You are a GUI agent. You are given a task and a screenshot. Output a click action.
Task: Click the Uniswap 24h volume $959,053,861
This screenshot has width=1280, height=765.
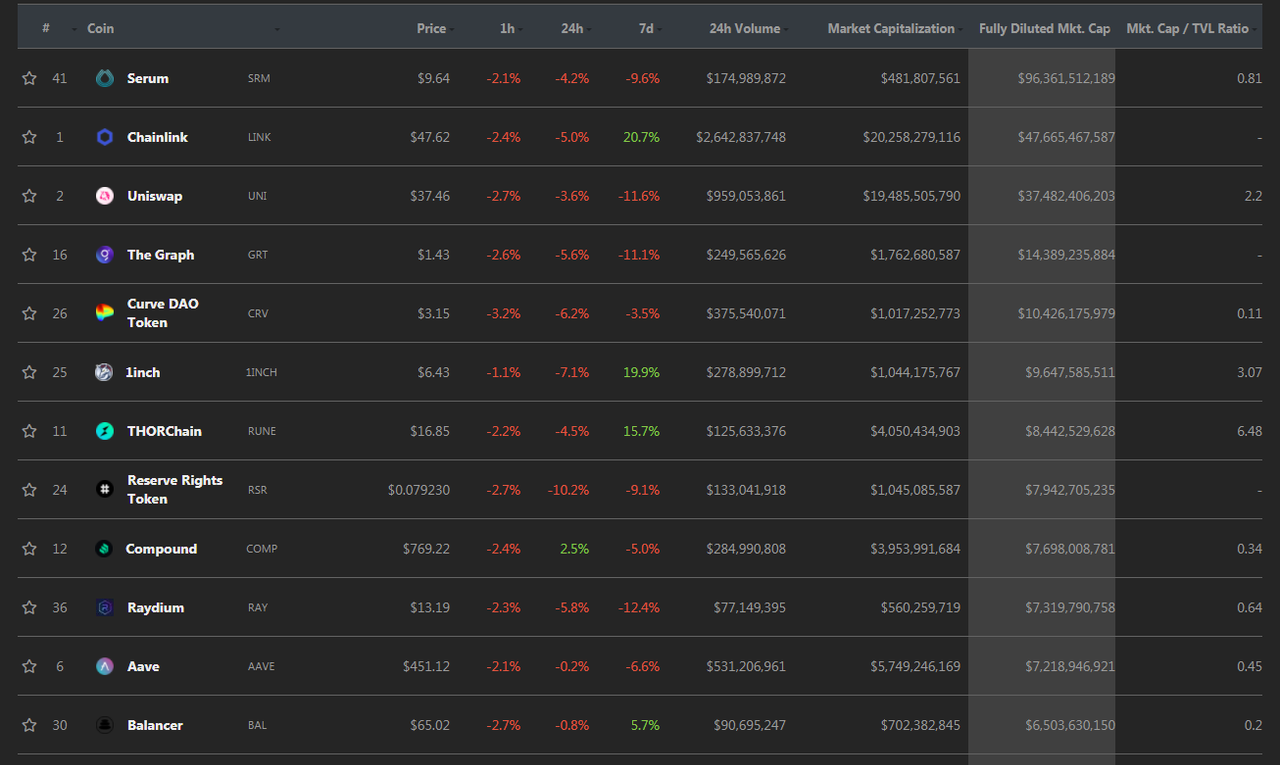click(x=746, y=196)
